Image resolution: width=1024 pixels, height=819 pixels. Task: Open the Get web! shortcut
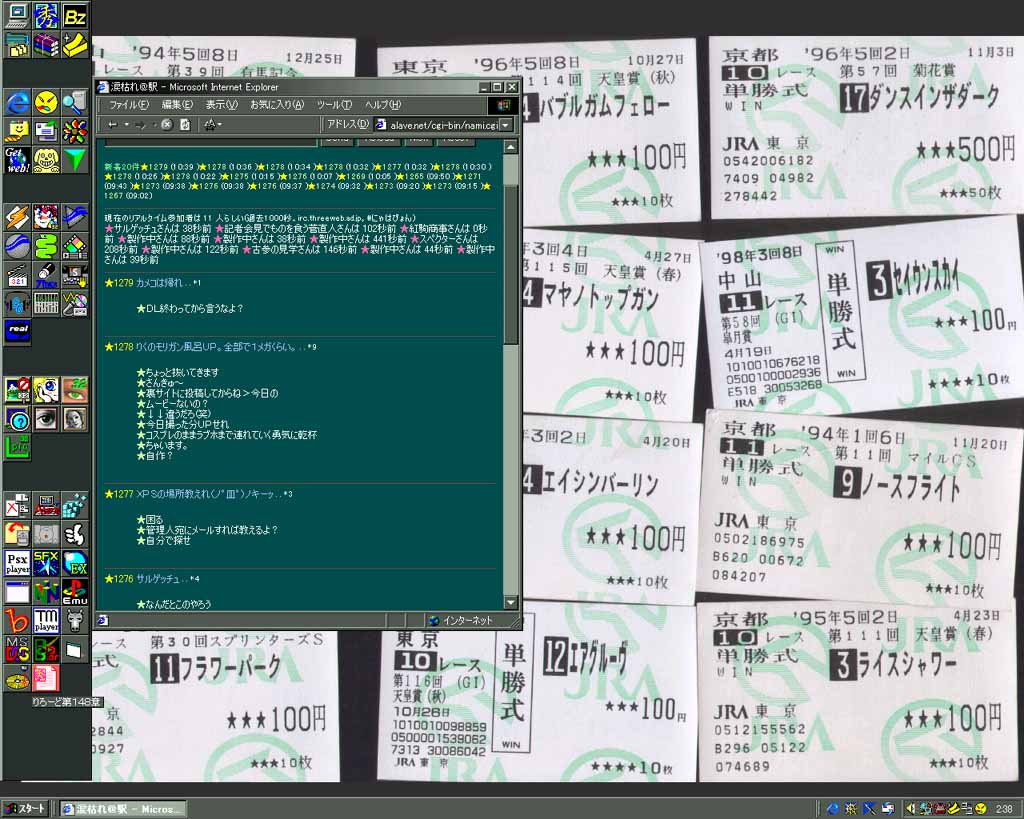17,160
